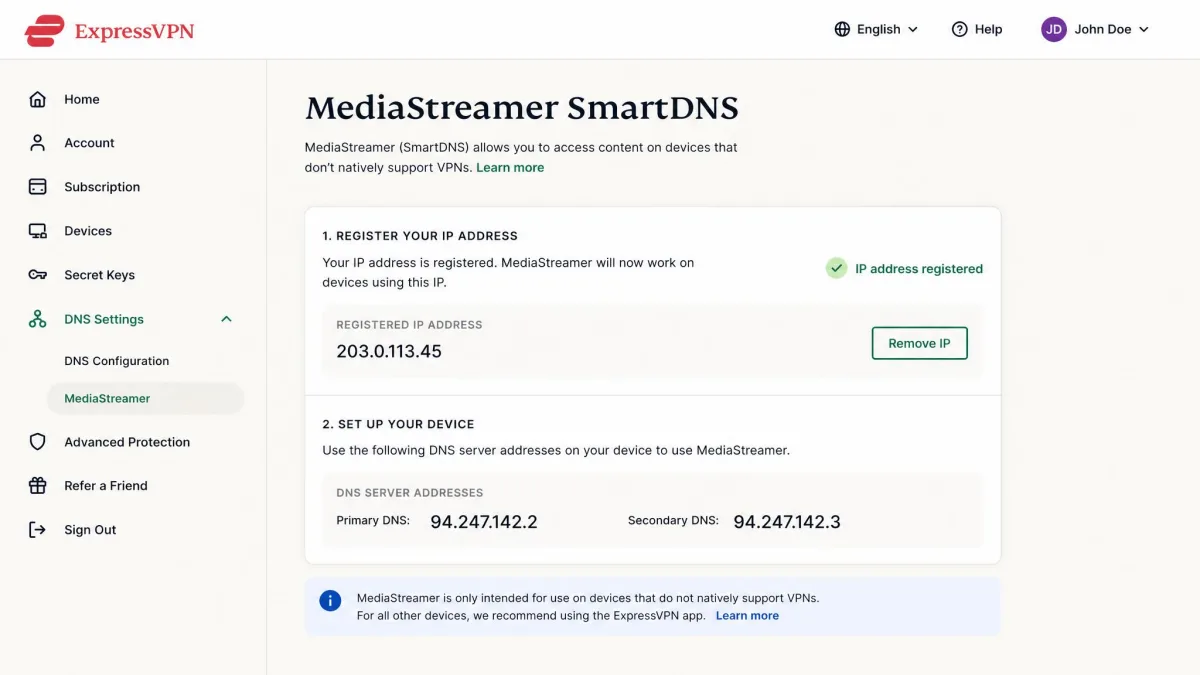Click the IP address registered status text
Viewport: 1200px width, 675px height.
(x=919, y=269)
